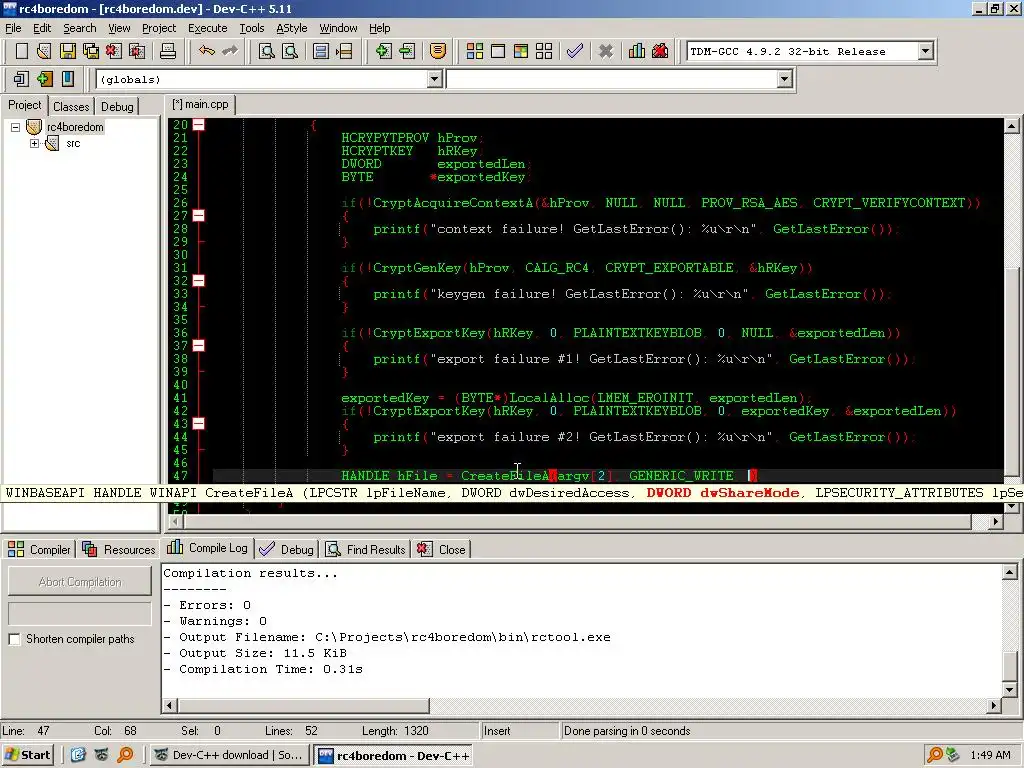1024x768 pixels.
Task: Click the Close All files toolbar icon
Action: pos(137,51)
